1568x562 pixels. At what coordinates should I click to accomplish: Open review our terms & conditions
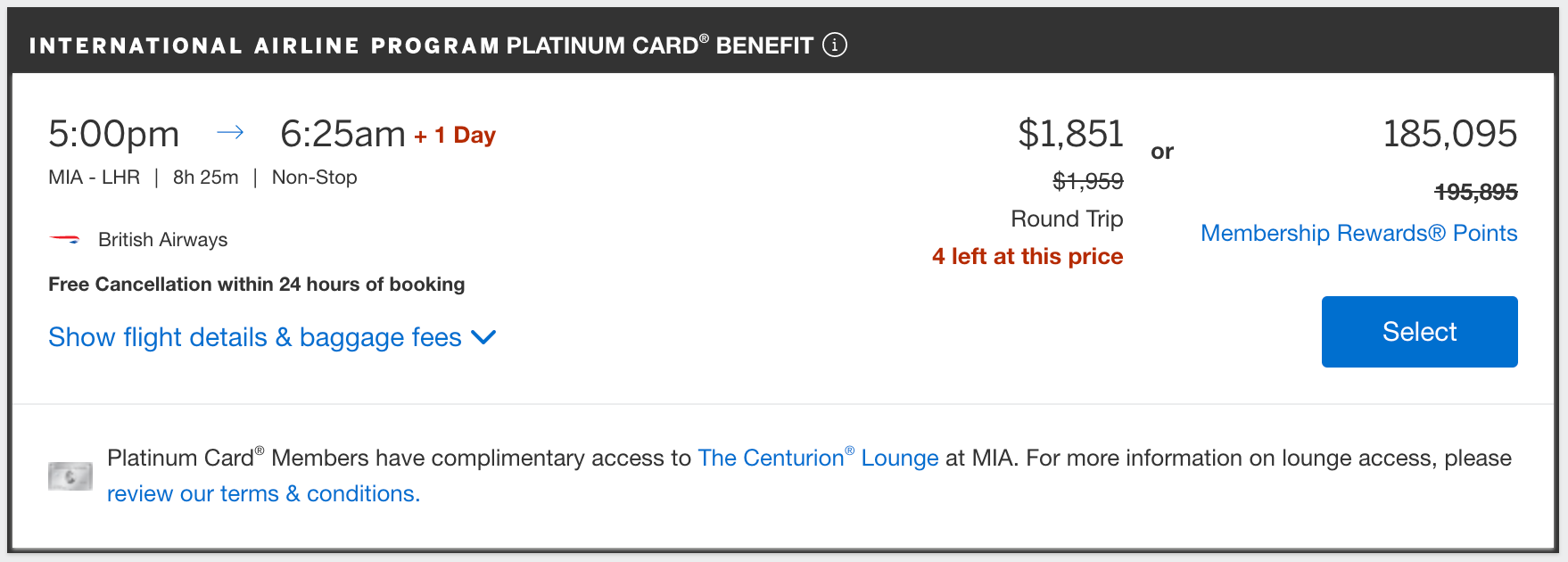click(262, 492)
